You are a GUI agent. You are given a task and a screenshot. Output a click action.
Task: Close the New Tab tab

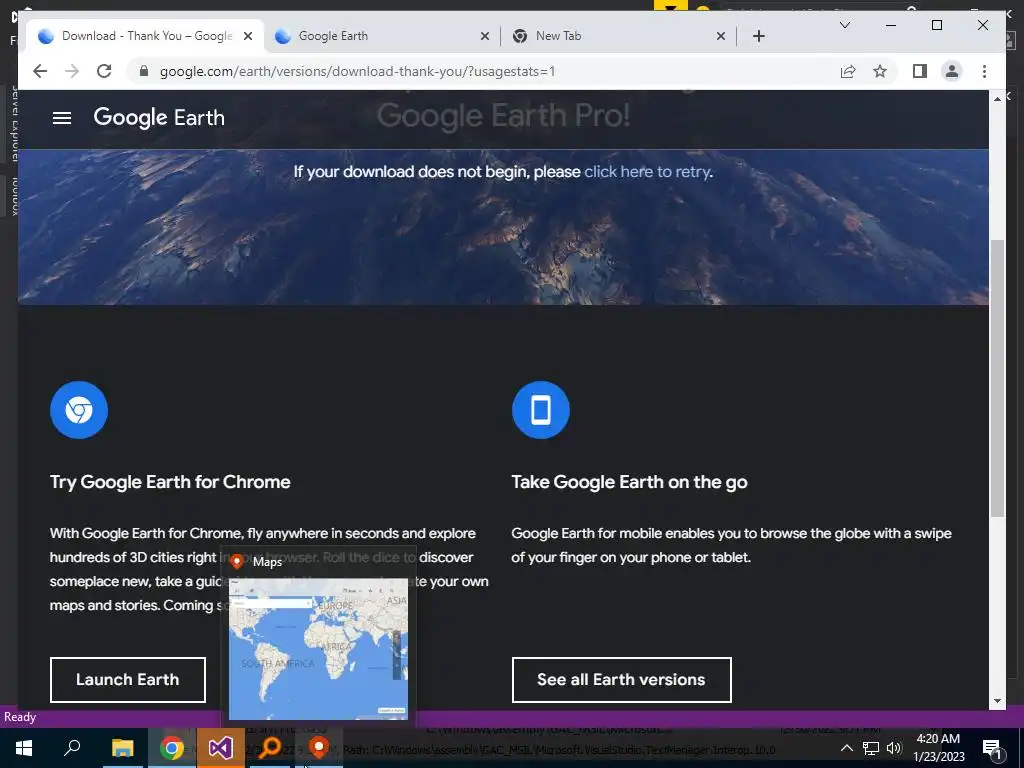click(721, 36)
